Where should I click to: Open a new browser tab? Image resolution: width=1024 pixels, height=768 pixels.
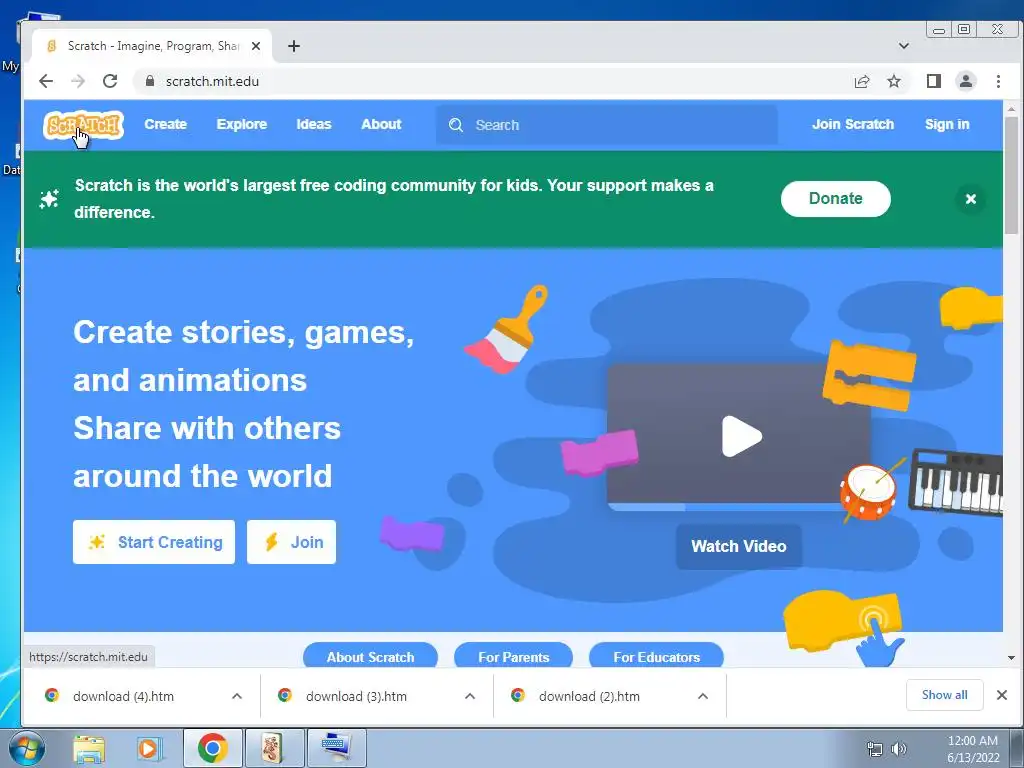click(294, 46)
